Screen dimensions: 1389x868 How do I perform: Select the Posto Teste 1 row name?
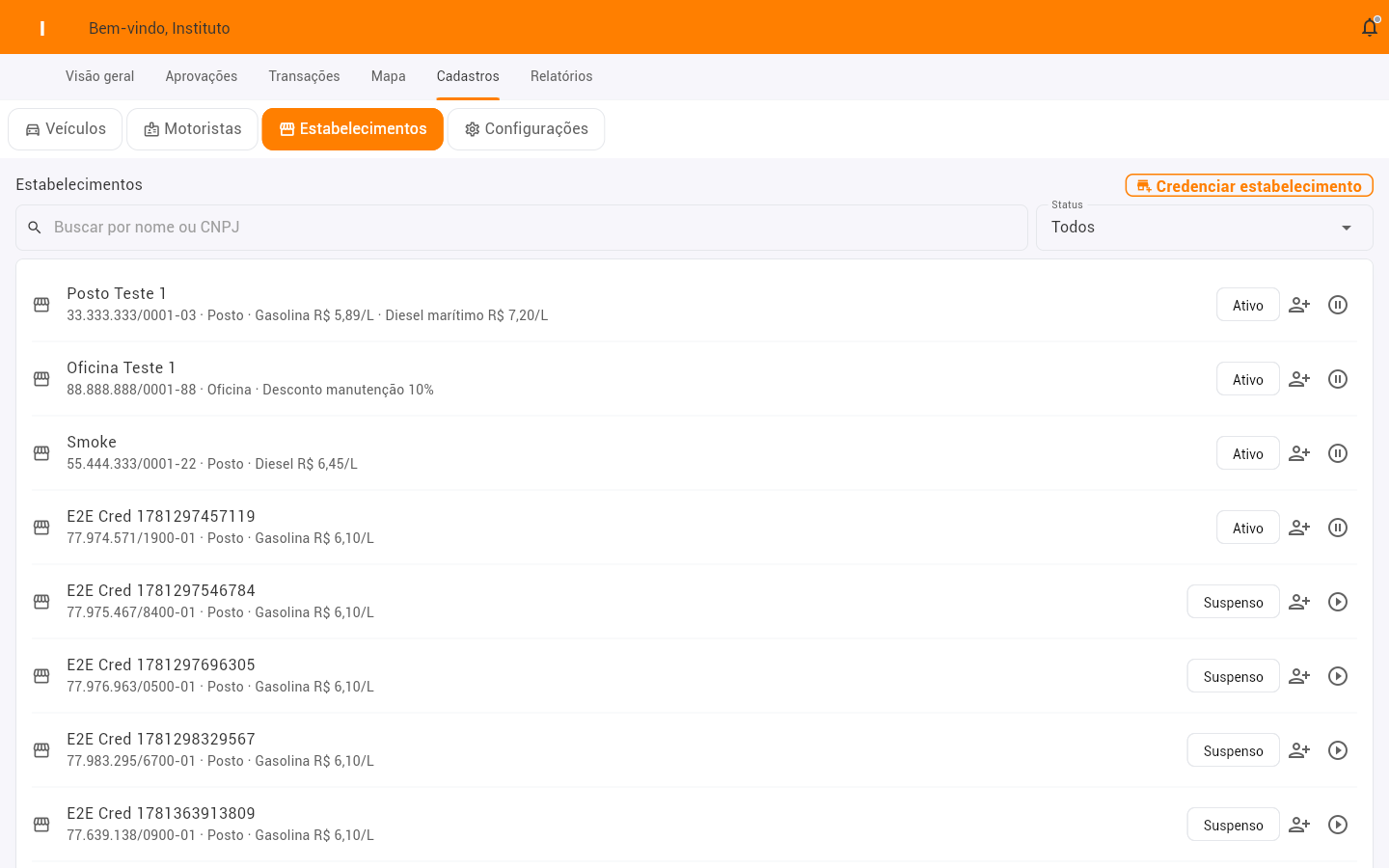(x=117, y=293)
